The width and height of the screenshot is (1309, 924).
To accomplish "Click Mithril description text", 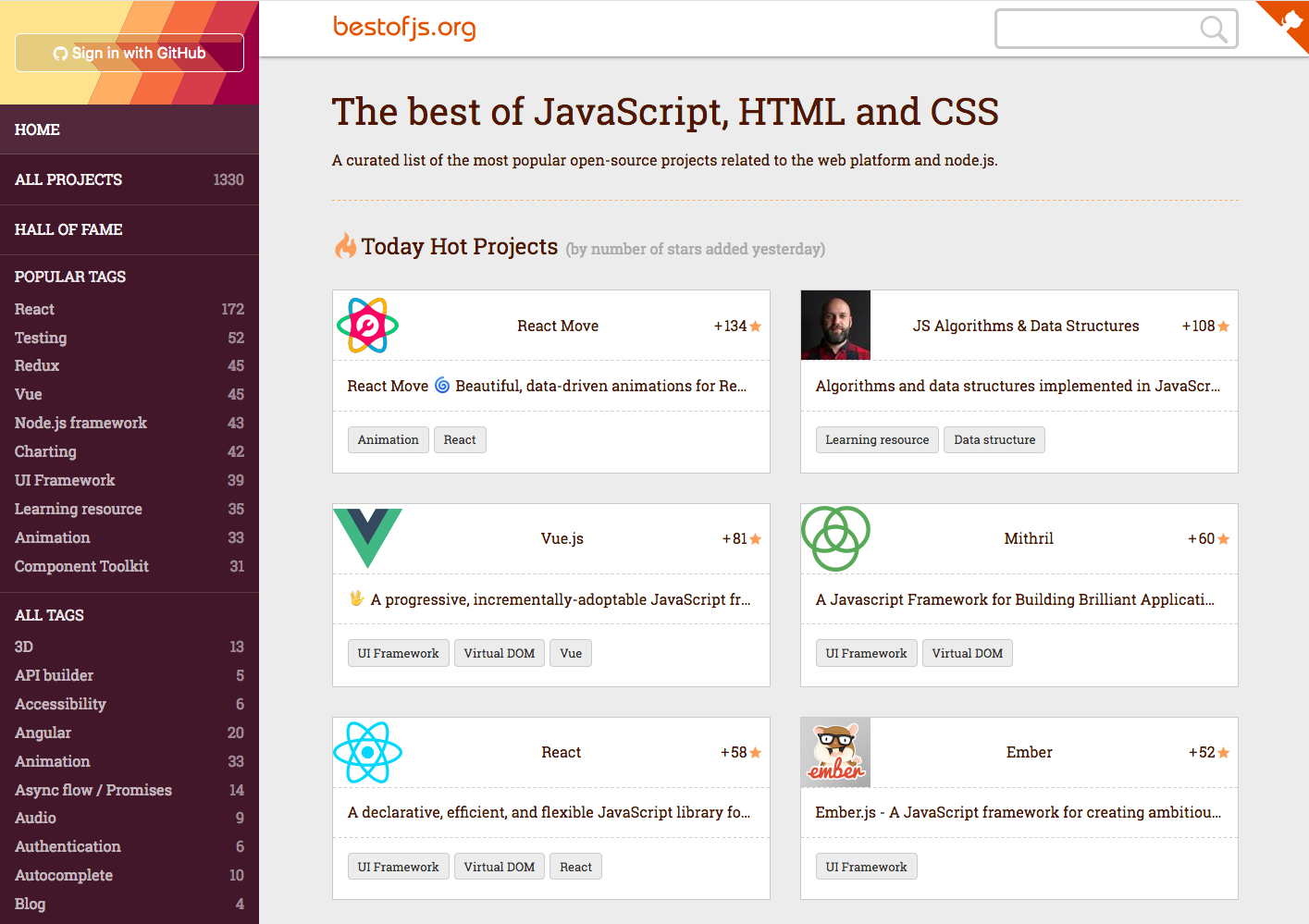I will 1015,599.
